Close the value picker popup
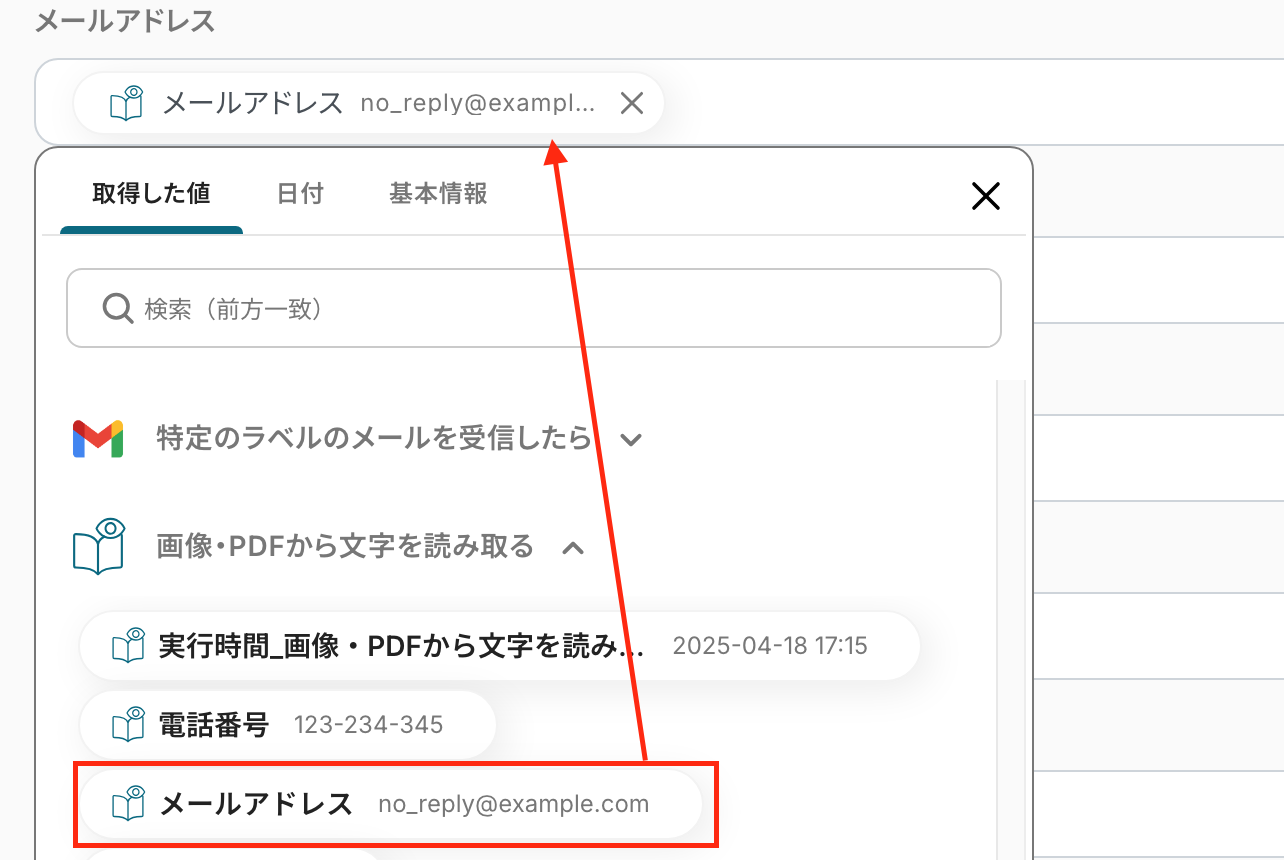 coord(986,197)
